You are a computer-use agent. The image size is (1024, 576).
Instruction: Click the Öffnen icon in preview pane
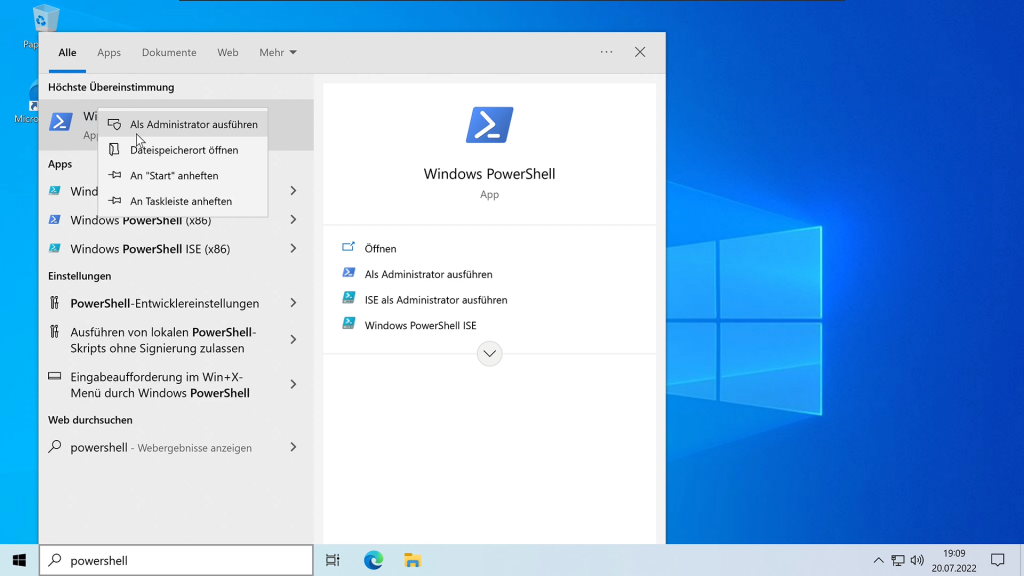[349, 247]
